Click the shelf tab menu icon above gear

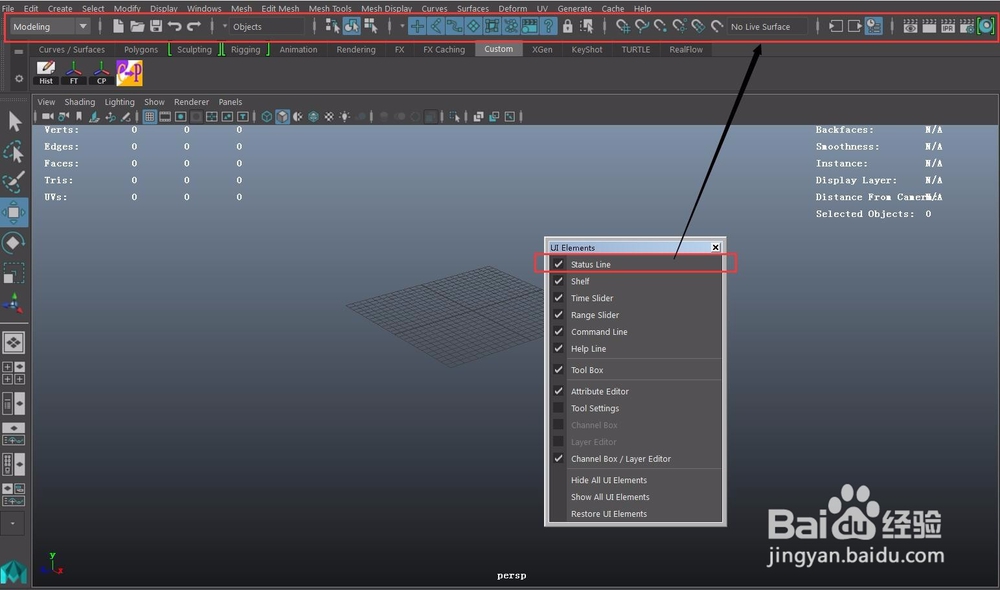pos(18,52)
